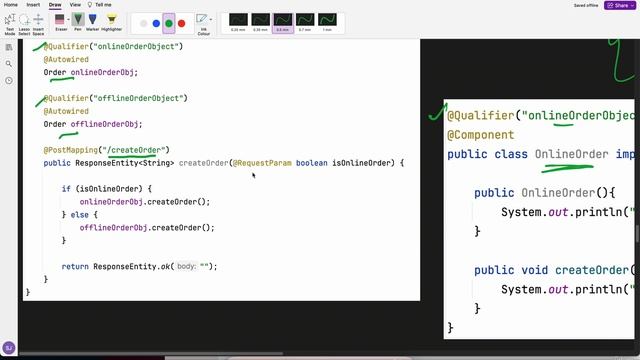Select the Lasso Select tool
This screenshot has width=640, height=360.
point(24,24)
